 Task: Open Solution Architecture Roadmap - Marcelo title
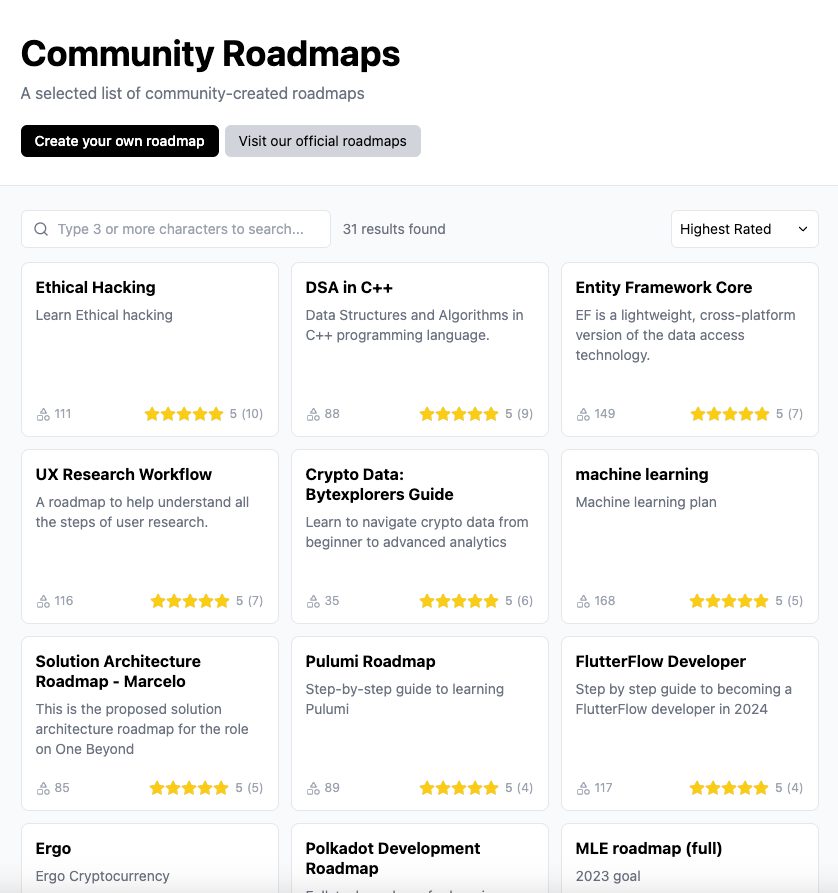coord(118,671)
